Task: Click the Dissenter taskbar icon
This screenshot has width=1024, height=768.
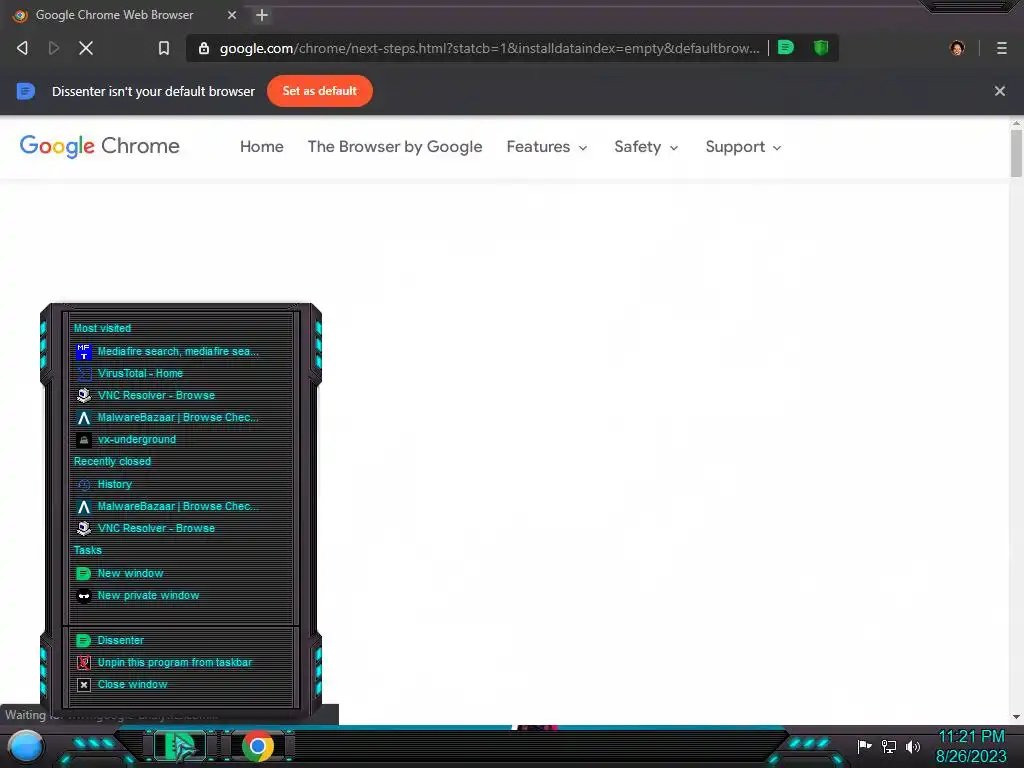Action: (180, 746)
